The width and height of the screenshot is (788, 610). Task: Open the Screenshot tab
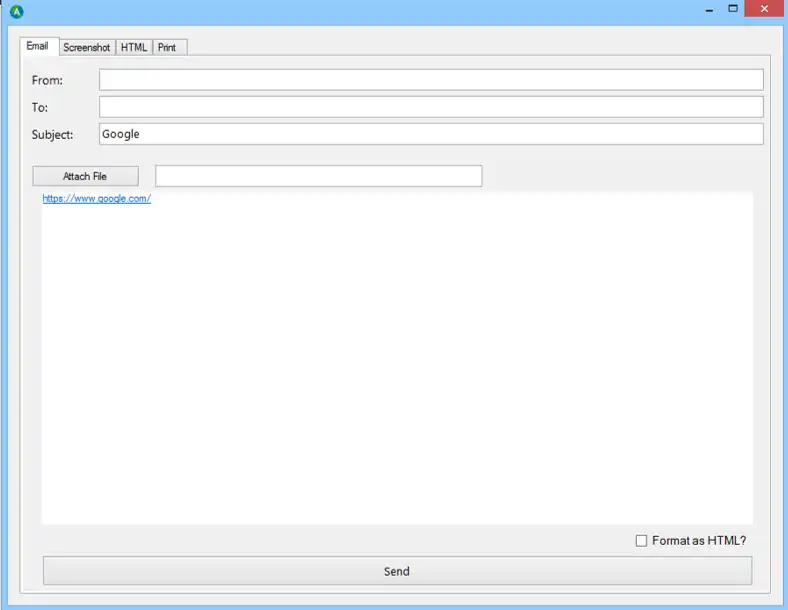click(x=87, y=47)
